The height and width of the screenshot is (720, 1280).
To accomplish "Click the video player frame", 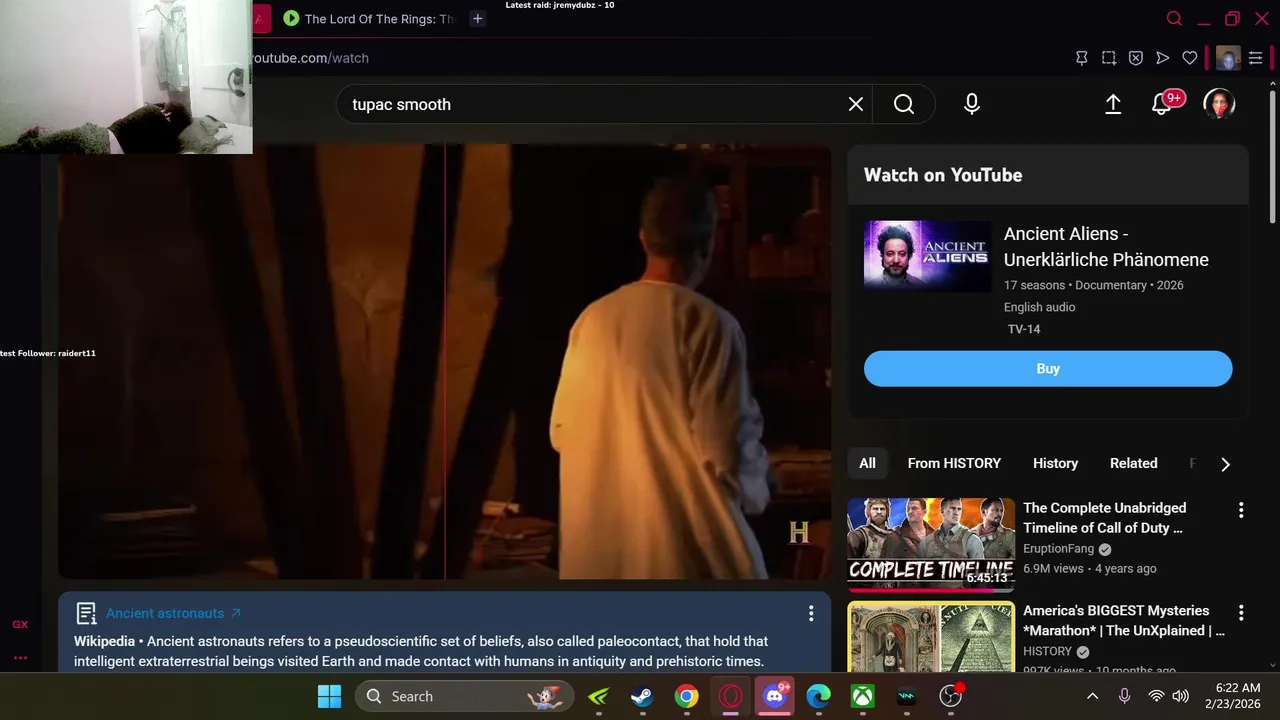I will click(x=444, y=361).
